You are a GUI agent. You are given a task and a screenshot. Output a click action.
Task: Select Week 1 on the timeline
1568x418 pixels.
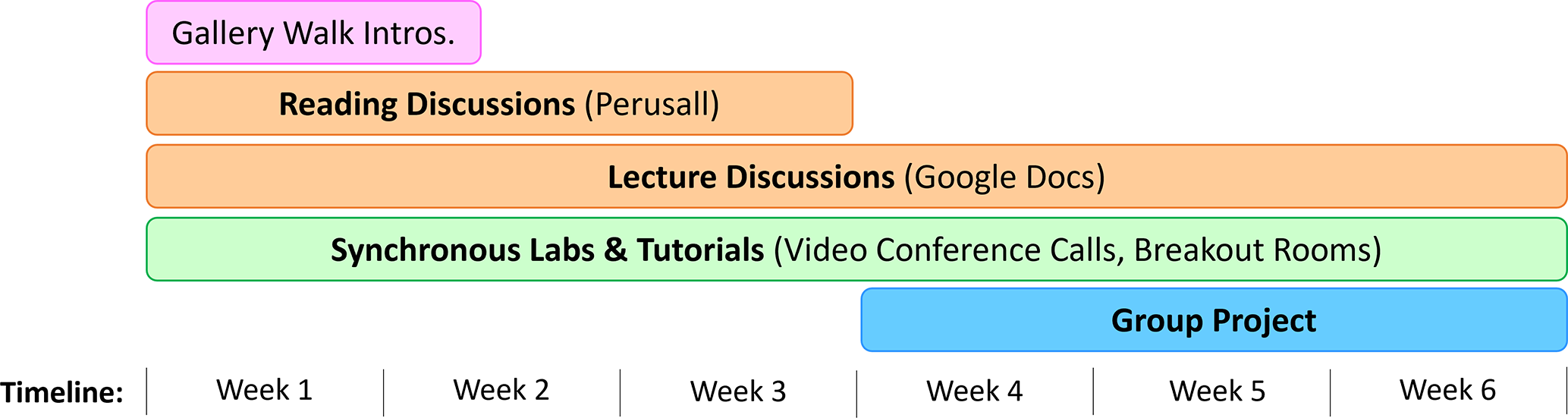[x=265, y=390]
